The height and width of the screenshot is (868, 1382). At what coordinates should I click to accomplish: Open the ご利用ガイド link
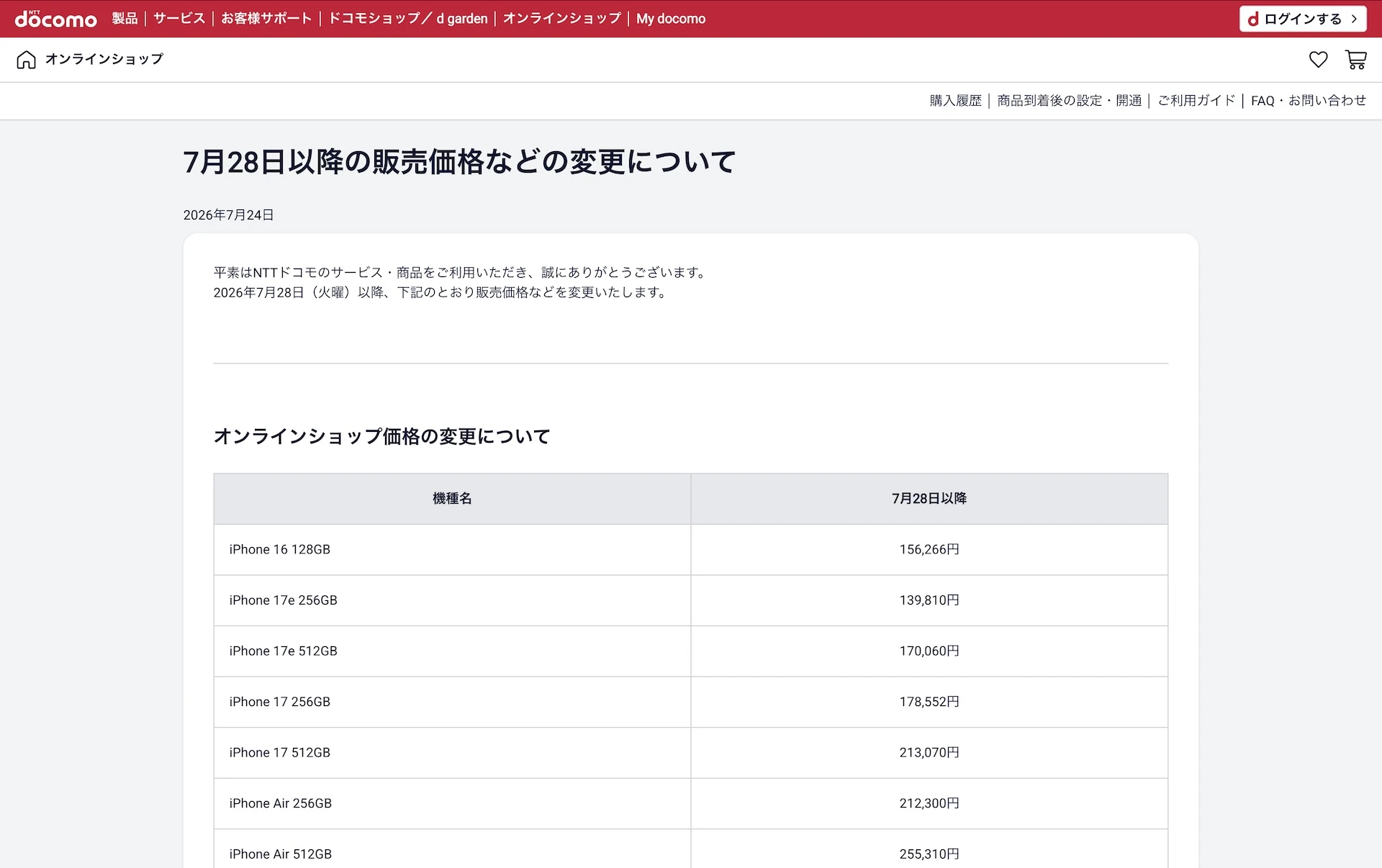(1196, 101)
